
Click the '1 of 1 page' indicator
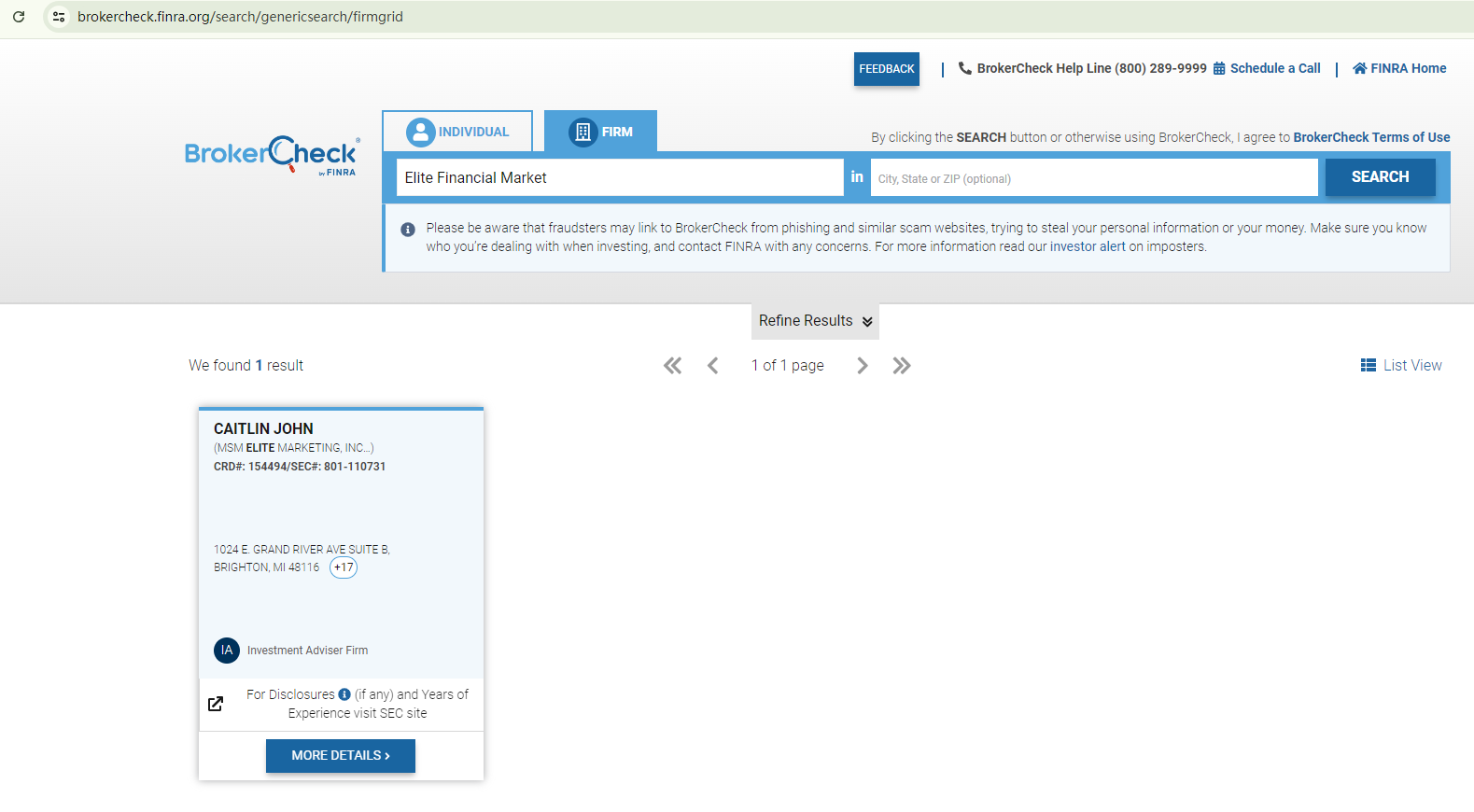click(788, 366)
